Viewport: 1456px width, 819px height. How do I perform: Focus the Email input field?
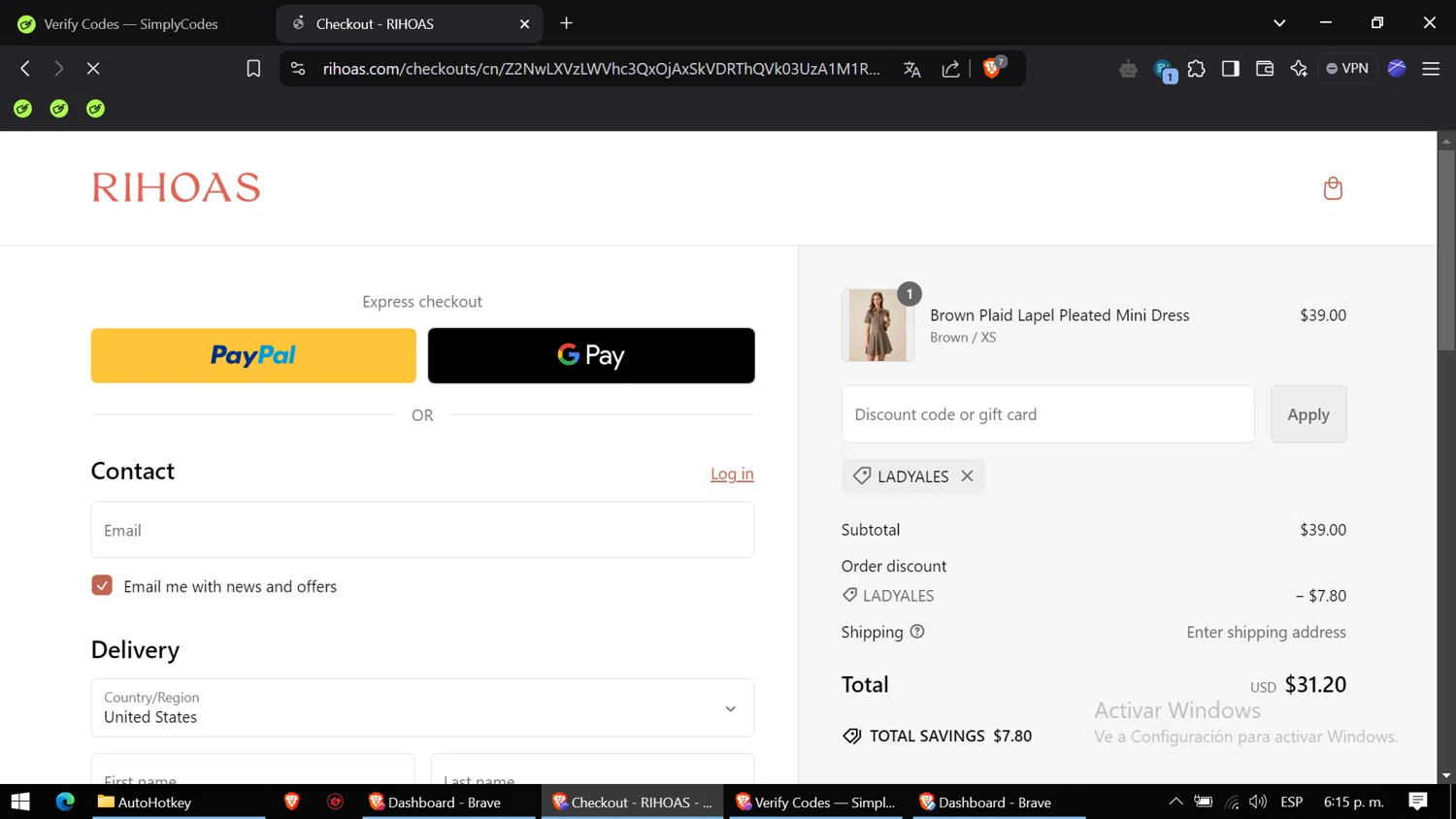click(422, 530)
